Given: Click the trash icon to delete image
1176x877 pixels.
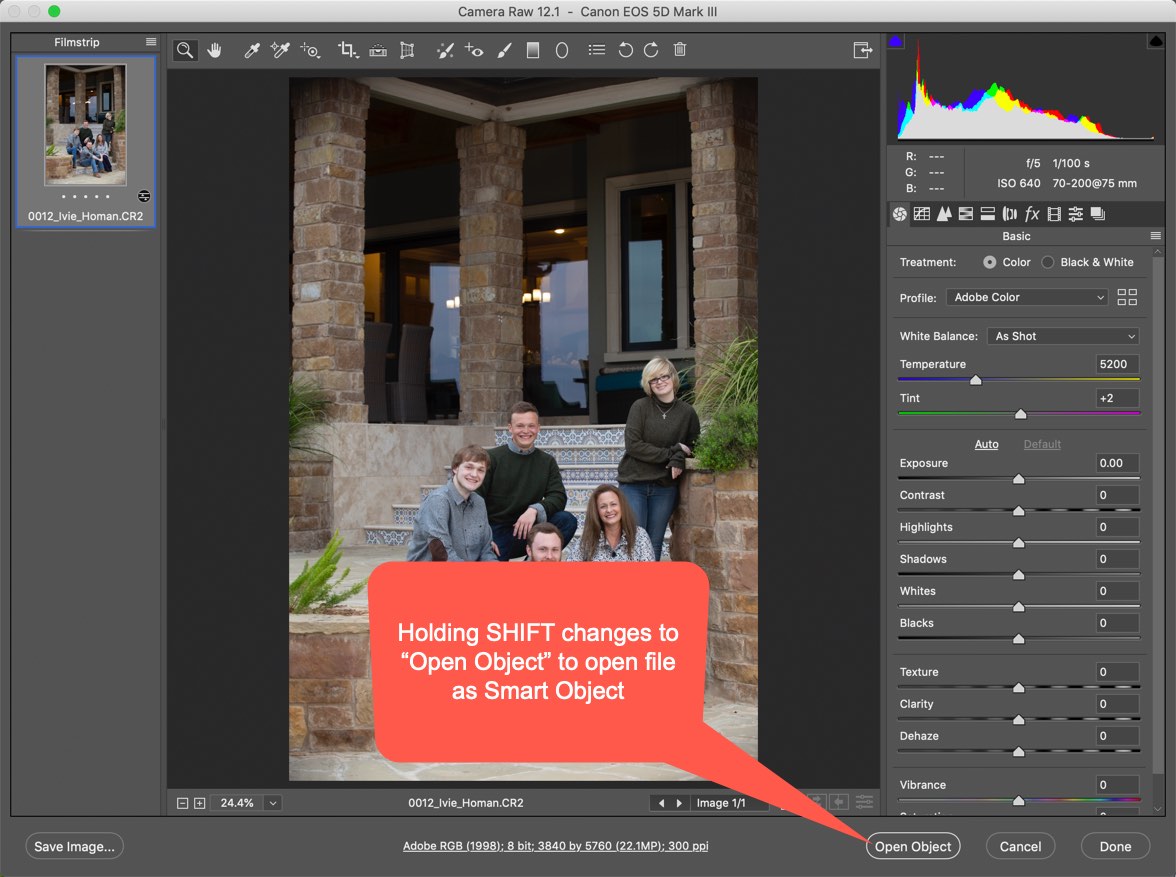Looking at the screenshot, I should click(x=680, y=50).
